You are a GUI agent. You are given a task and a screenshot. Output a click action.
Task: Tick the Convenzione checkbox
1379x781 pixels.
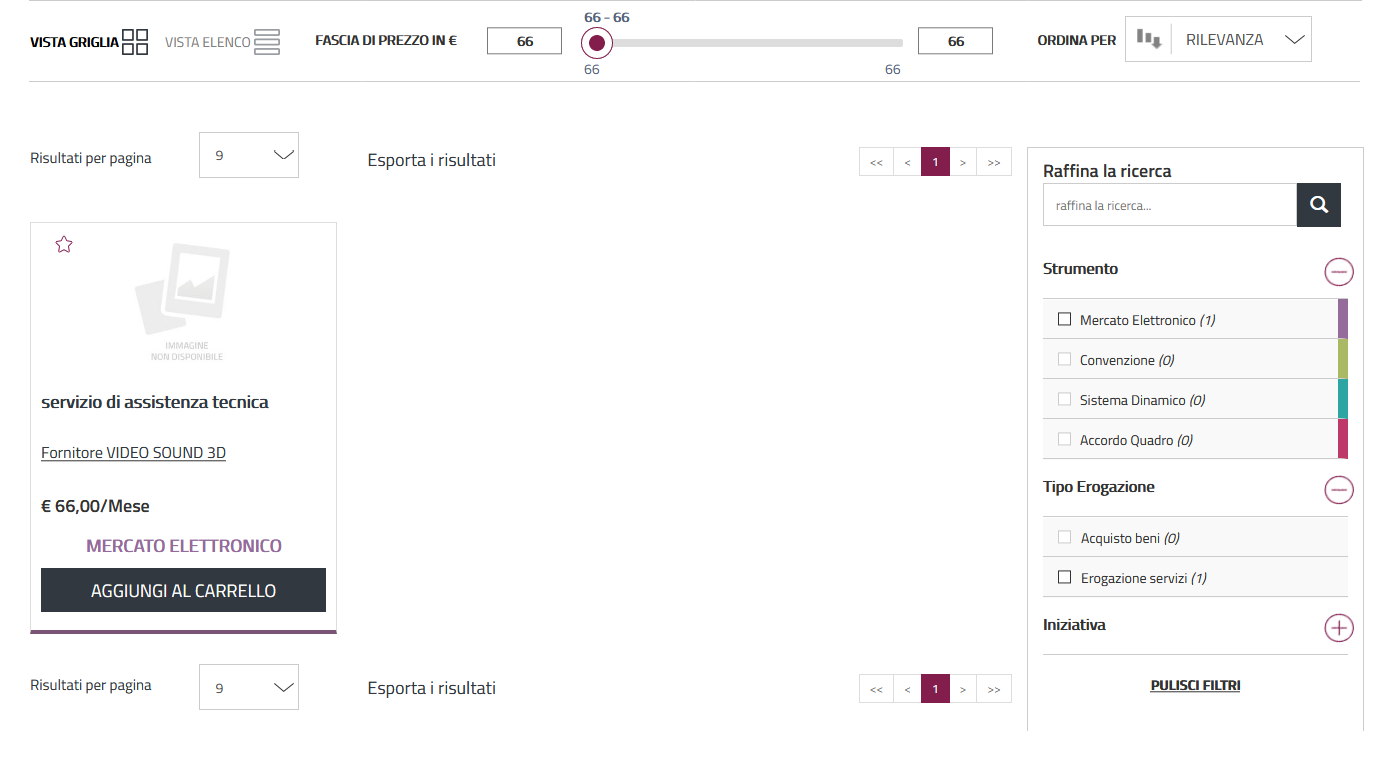pos(1064,360)
